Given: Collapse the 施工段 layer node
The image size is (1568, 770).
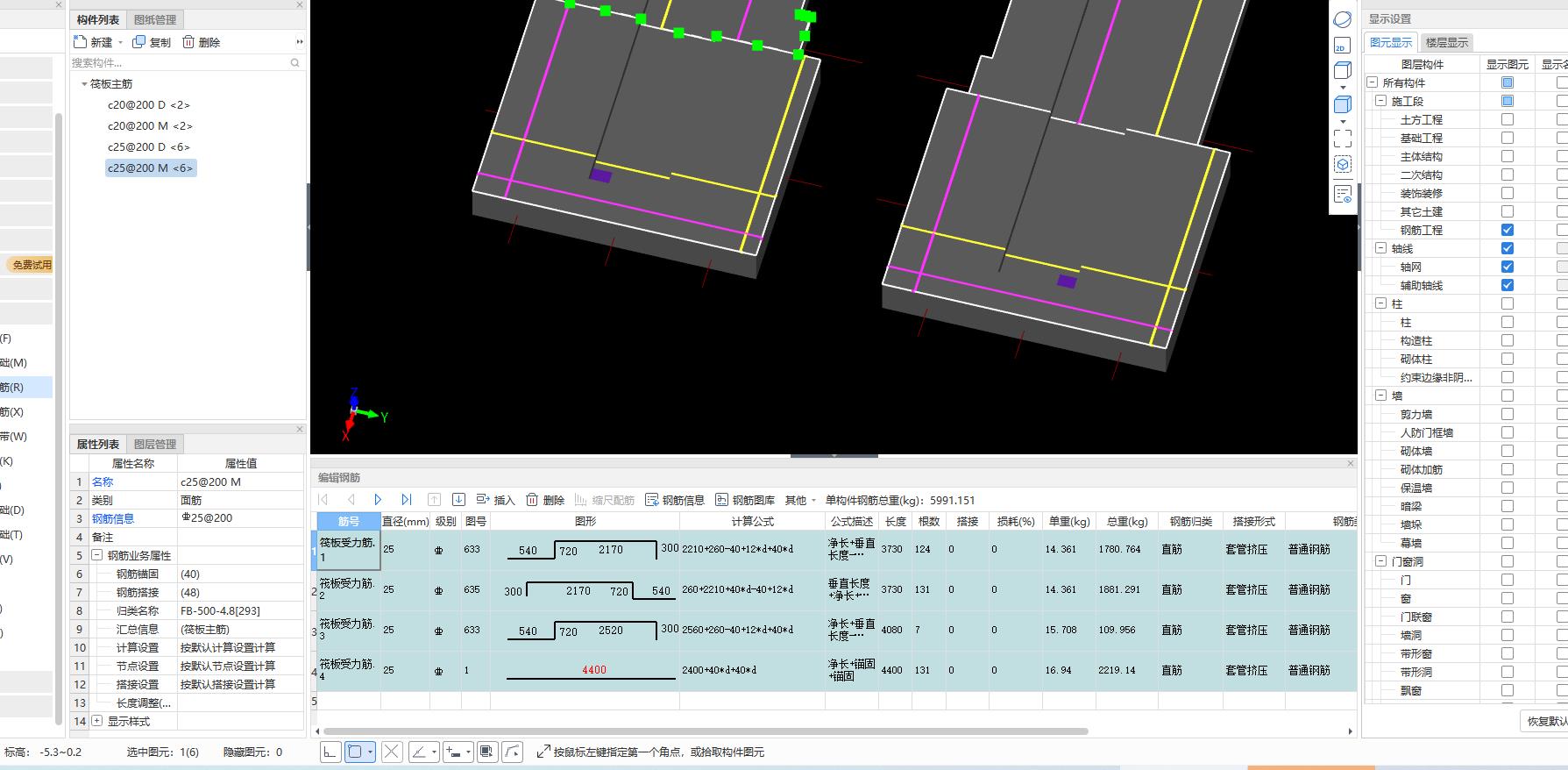Looking at the screenshot, I should coord(1381,101).
